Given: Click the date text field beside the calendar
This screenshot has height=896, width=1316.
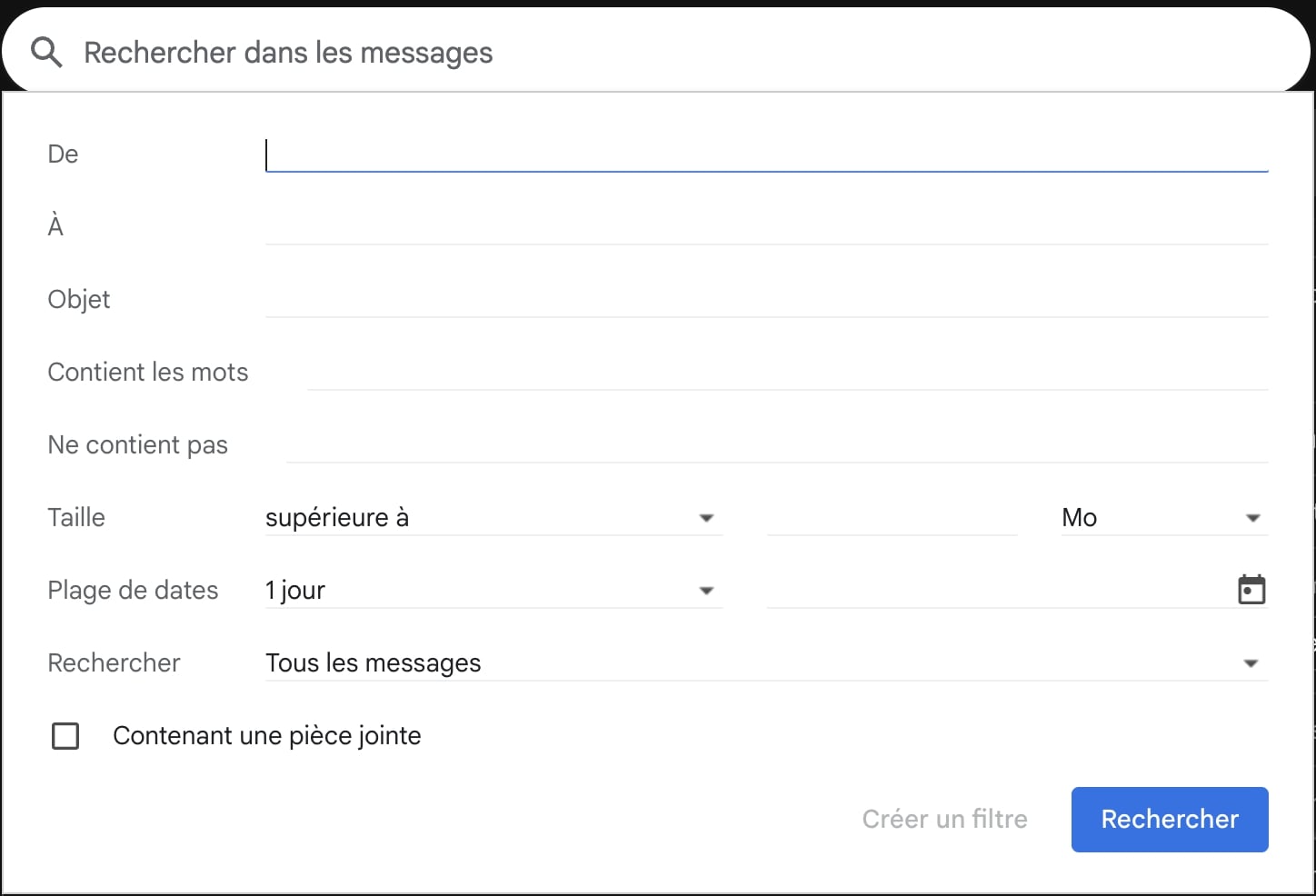Looking at the screenshot, I should [x=995, y=591].
